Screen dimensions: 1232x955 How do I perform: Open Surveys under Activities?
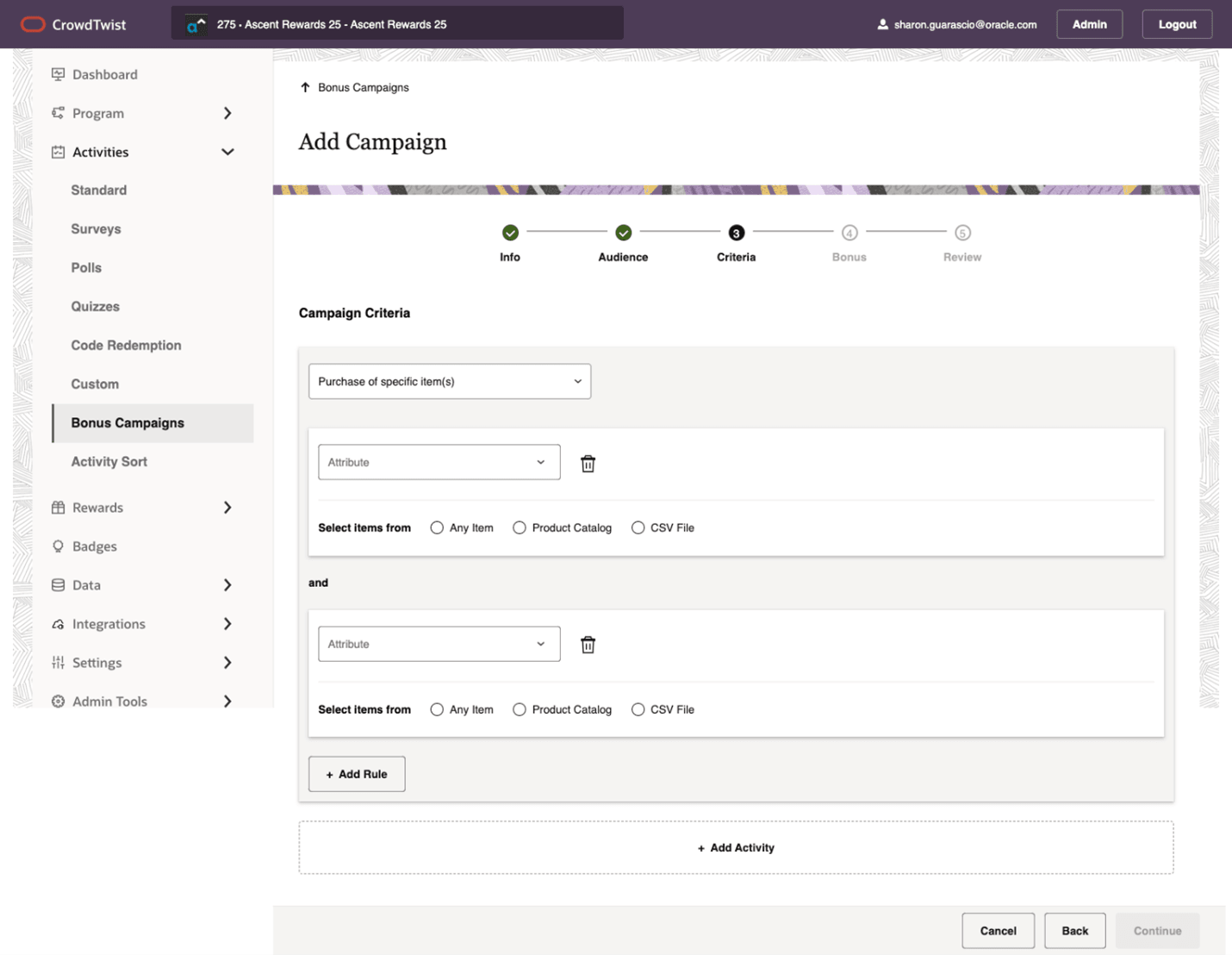pos(96,229)
